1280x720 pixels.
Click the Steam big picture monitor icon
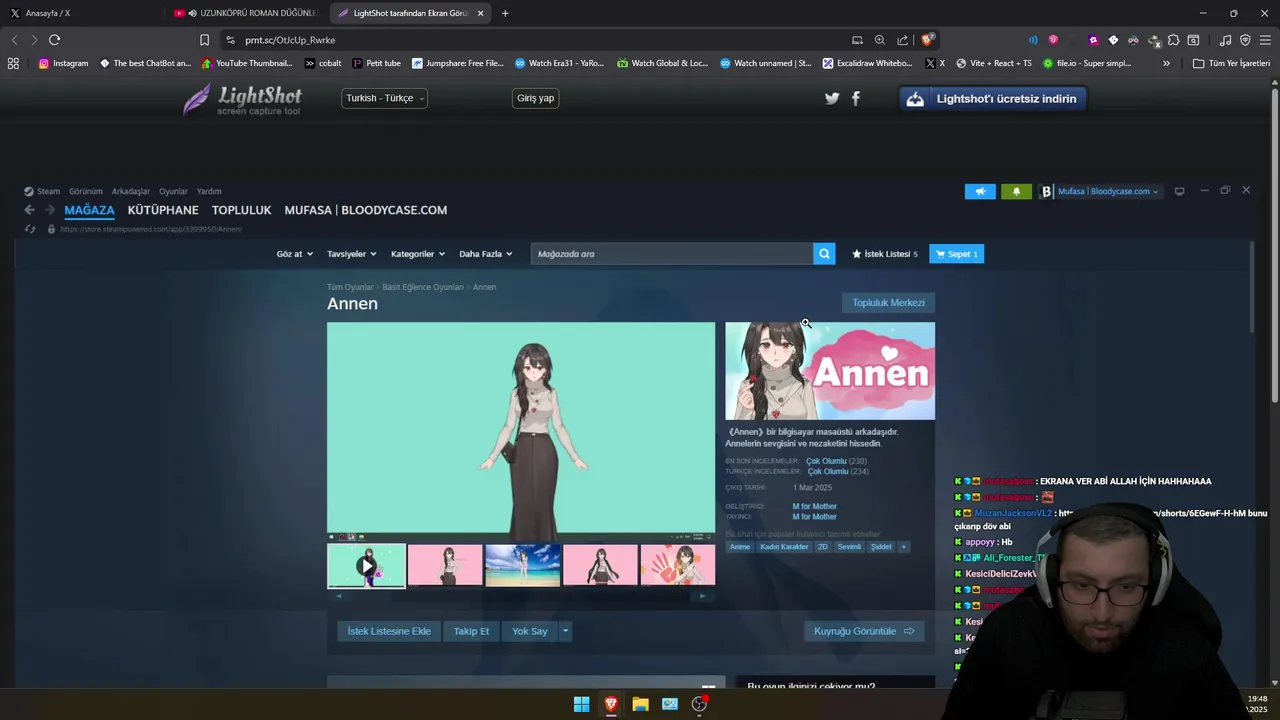point(1179,191)
